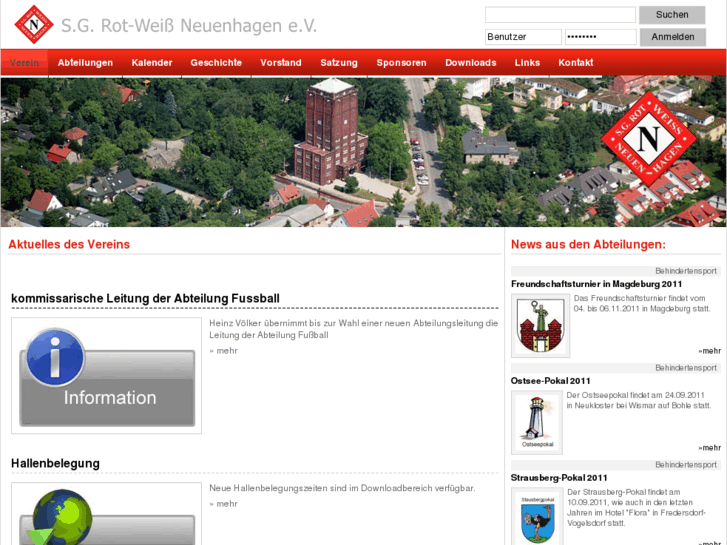Click the club logo in the header
Viewport: 727px width, 545px height.
point(34,24)
